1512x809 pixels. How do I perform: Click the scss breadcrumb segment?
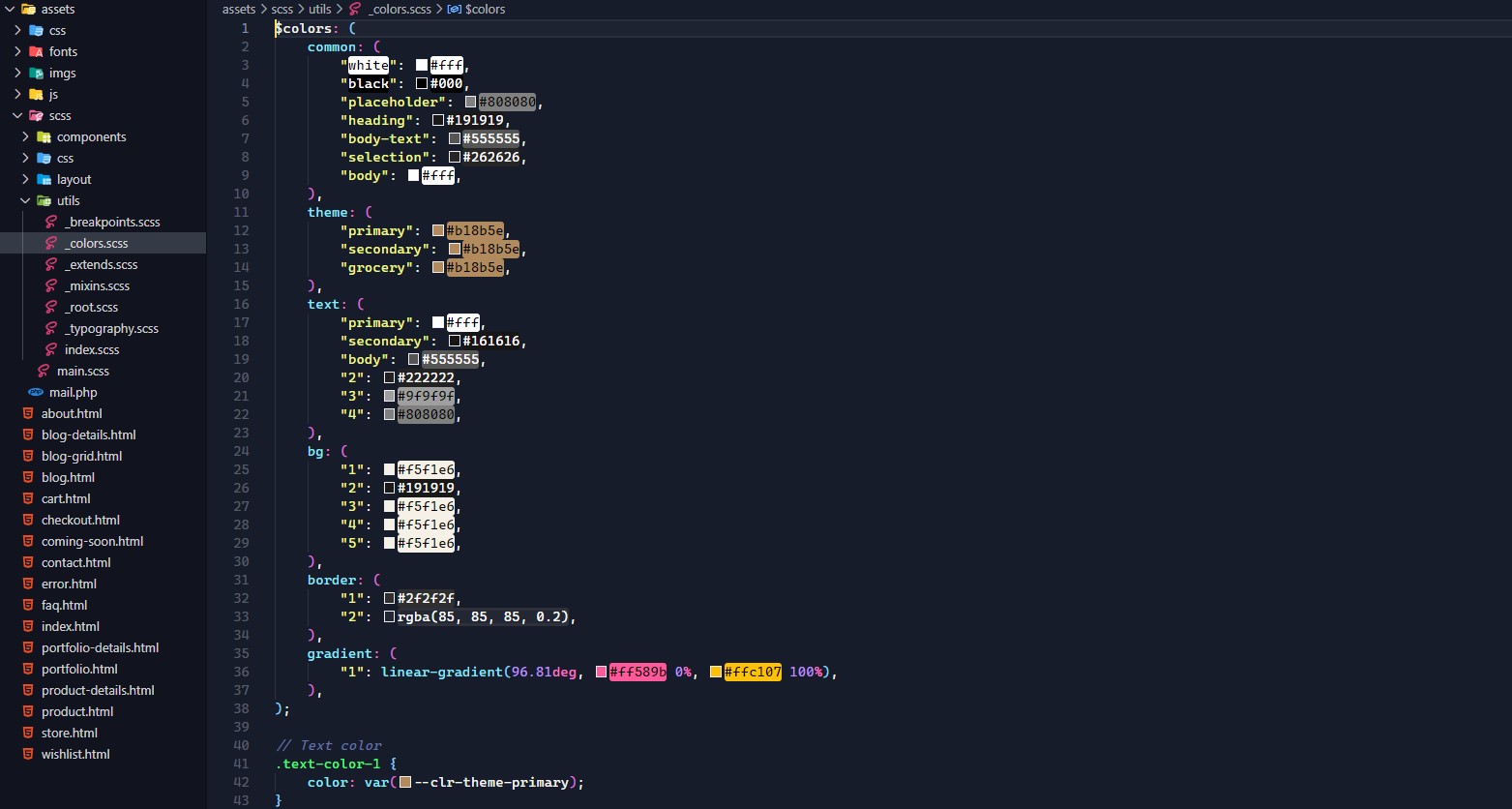coord(282,10)
